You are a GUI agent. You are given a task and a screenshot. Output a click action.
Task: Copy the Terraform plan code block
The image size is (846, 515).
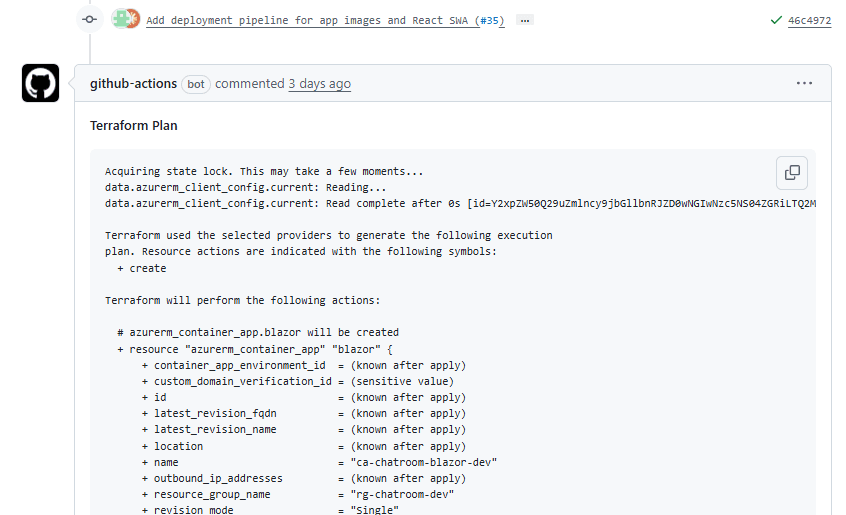(792, 173)
